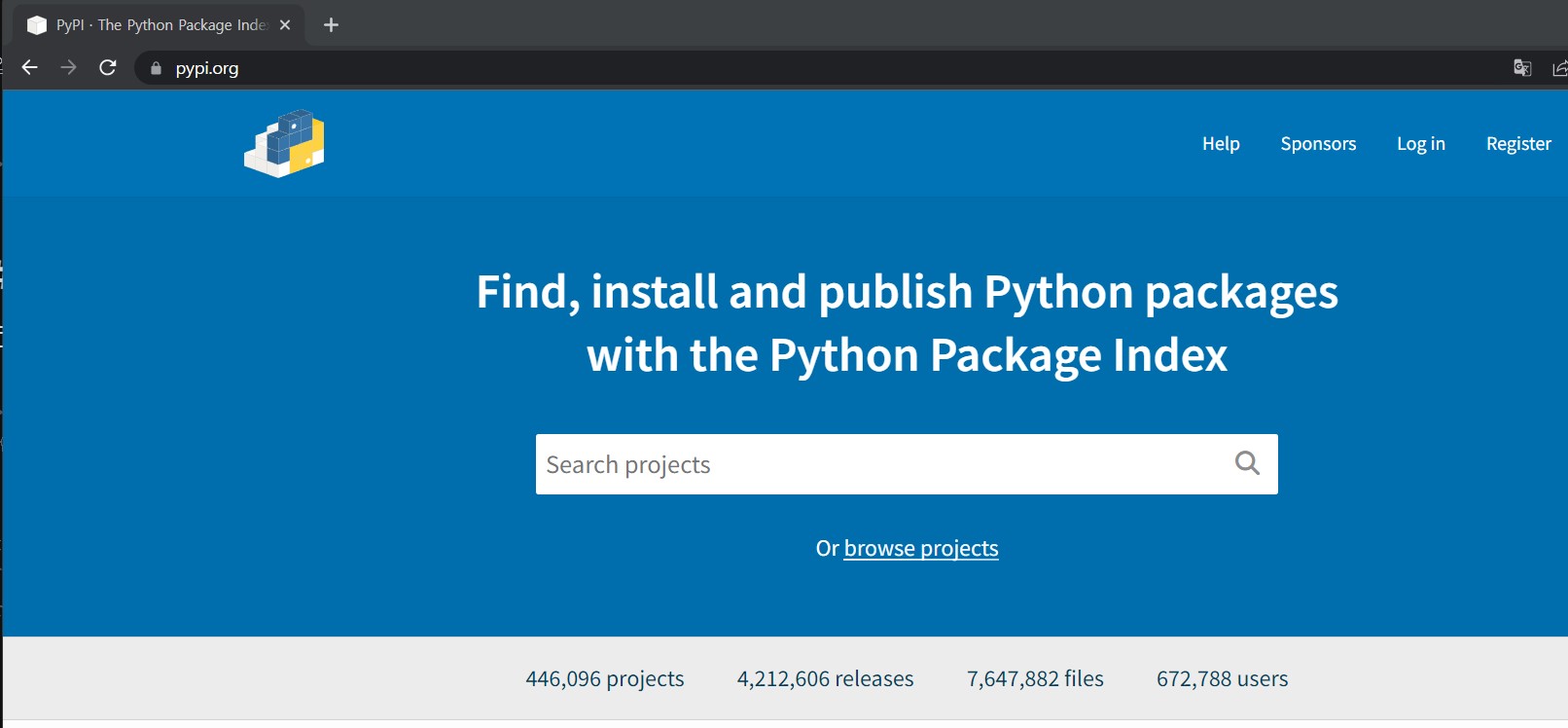Close the PyPI browser tab
This screenshot has height=728, width=1568.
285,25
